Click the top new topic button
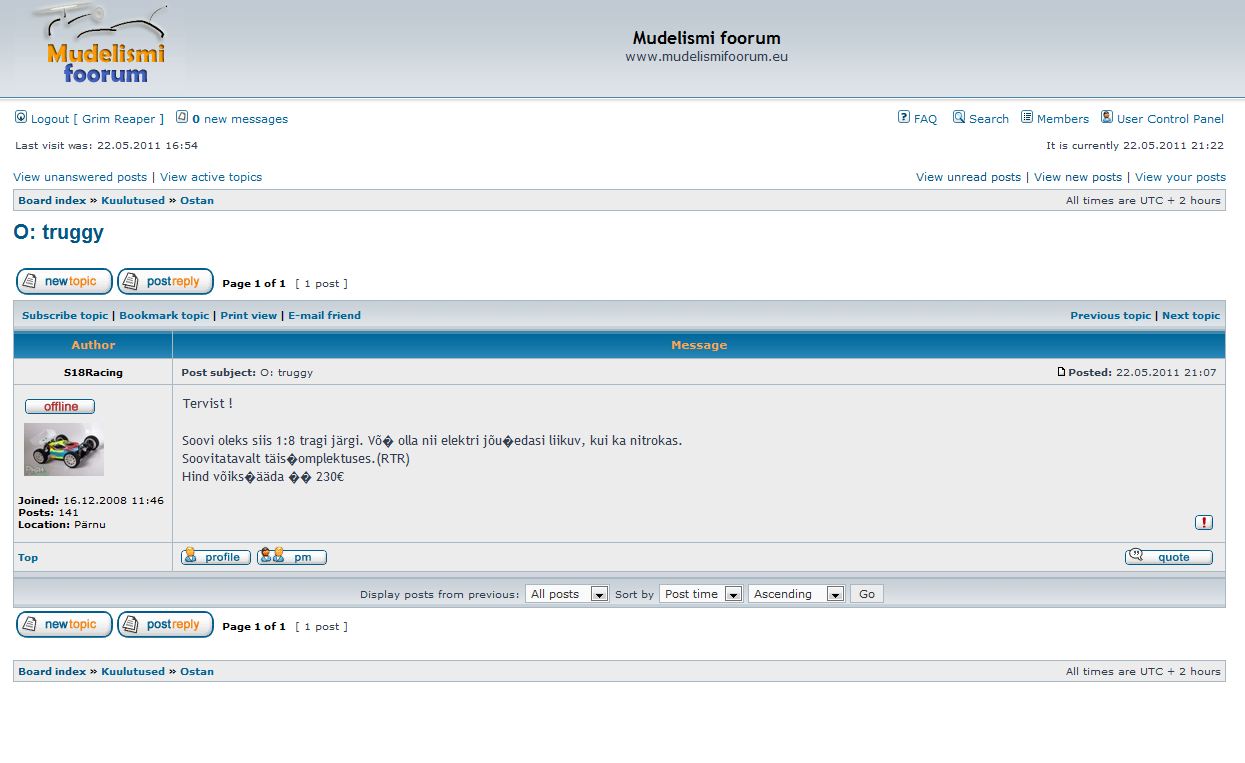This screenshot has width=1245, height=763. pos(64,282)
